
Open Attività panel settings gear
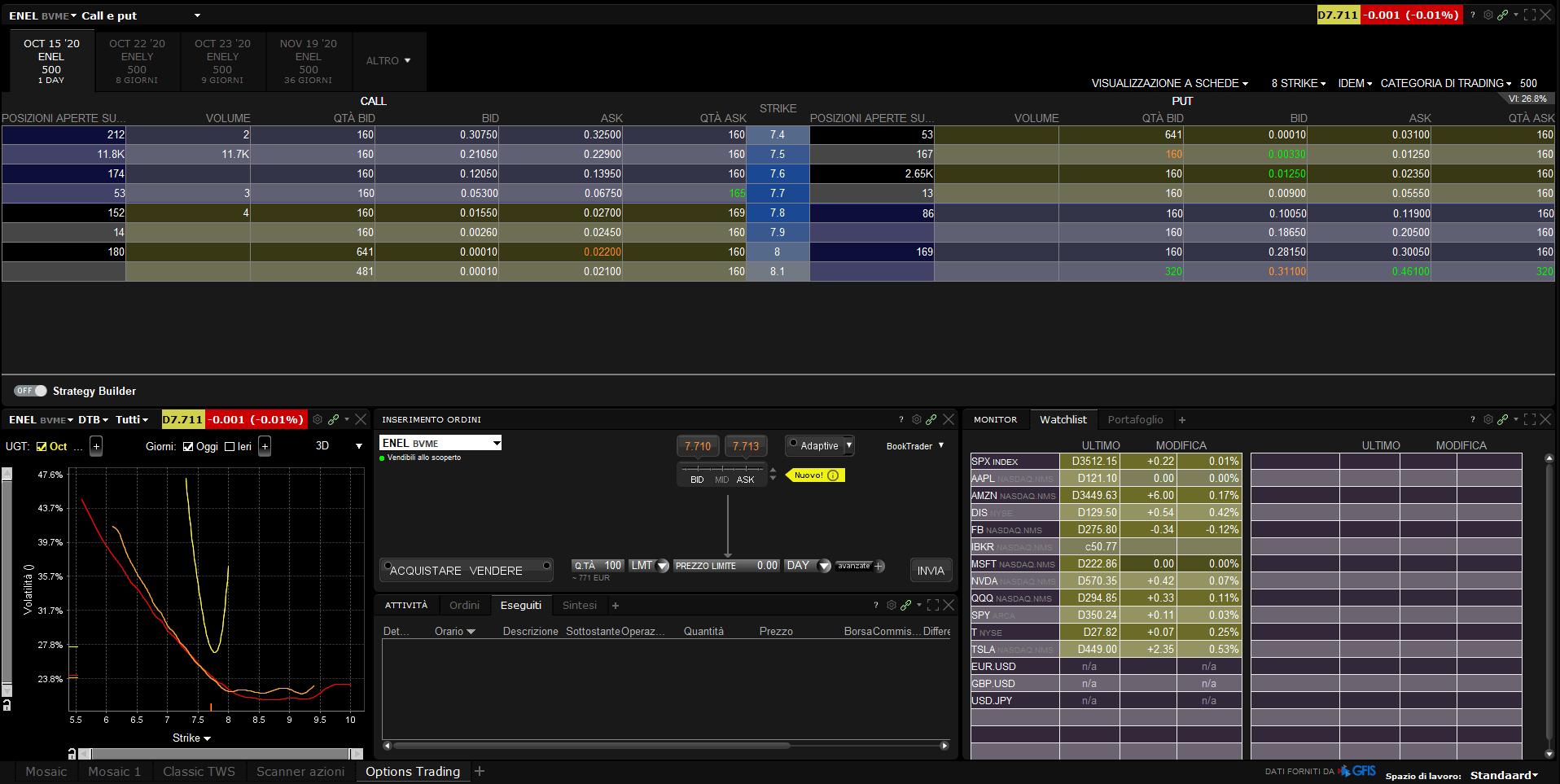tap(892, 605)
